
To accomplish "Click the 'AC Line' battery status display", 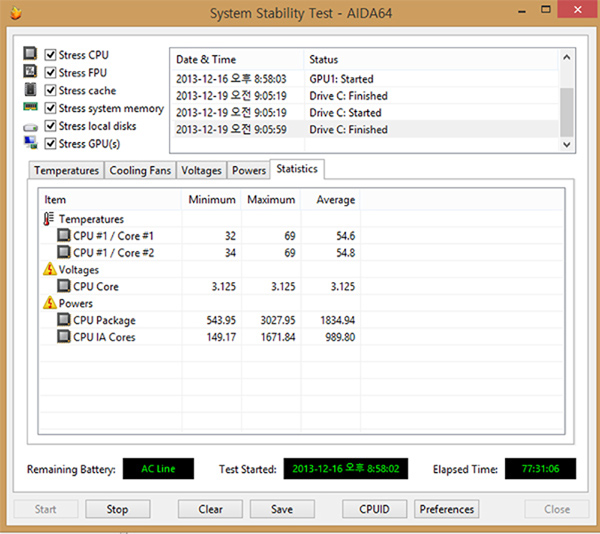I will [x=158, y=469].
